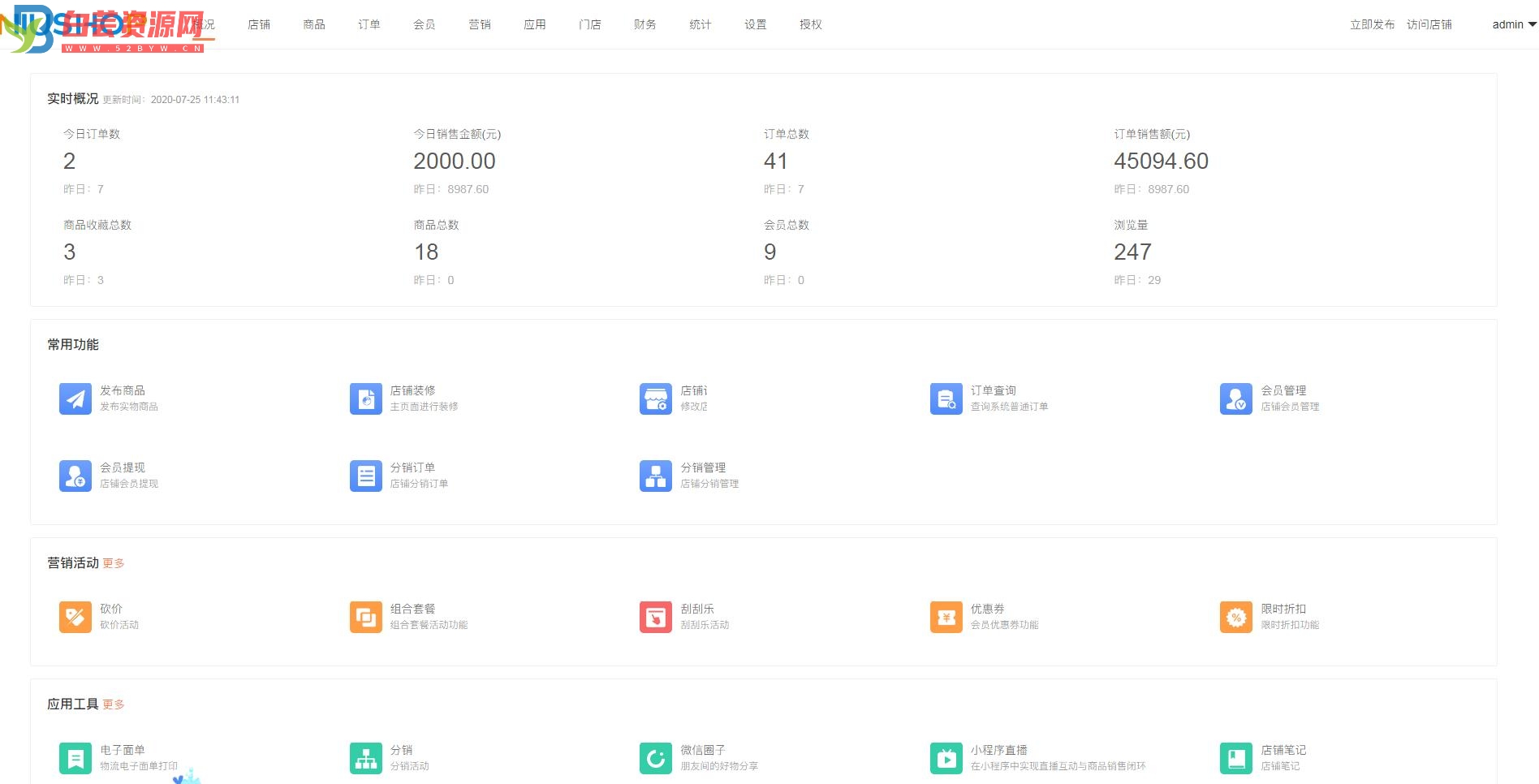Open the 店铺 menu
The image size is (1539, 784).
(259, 24)
